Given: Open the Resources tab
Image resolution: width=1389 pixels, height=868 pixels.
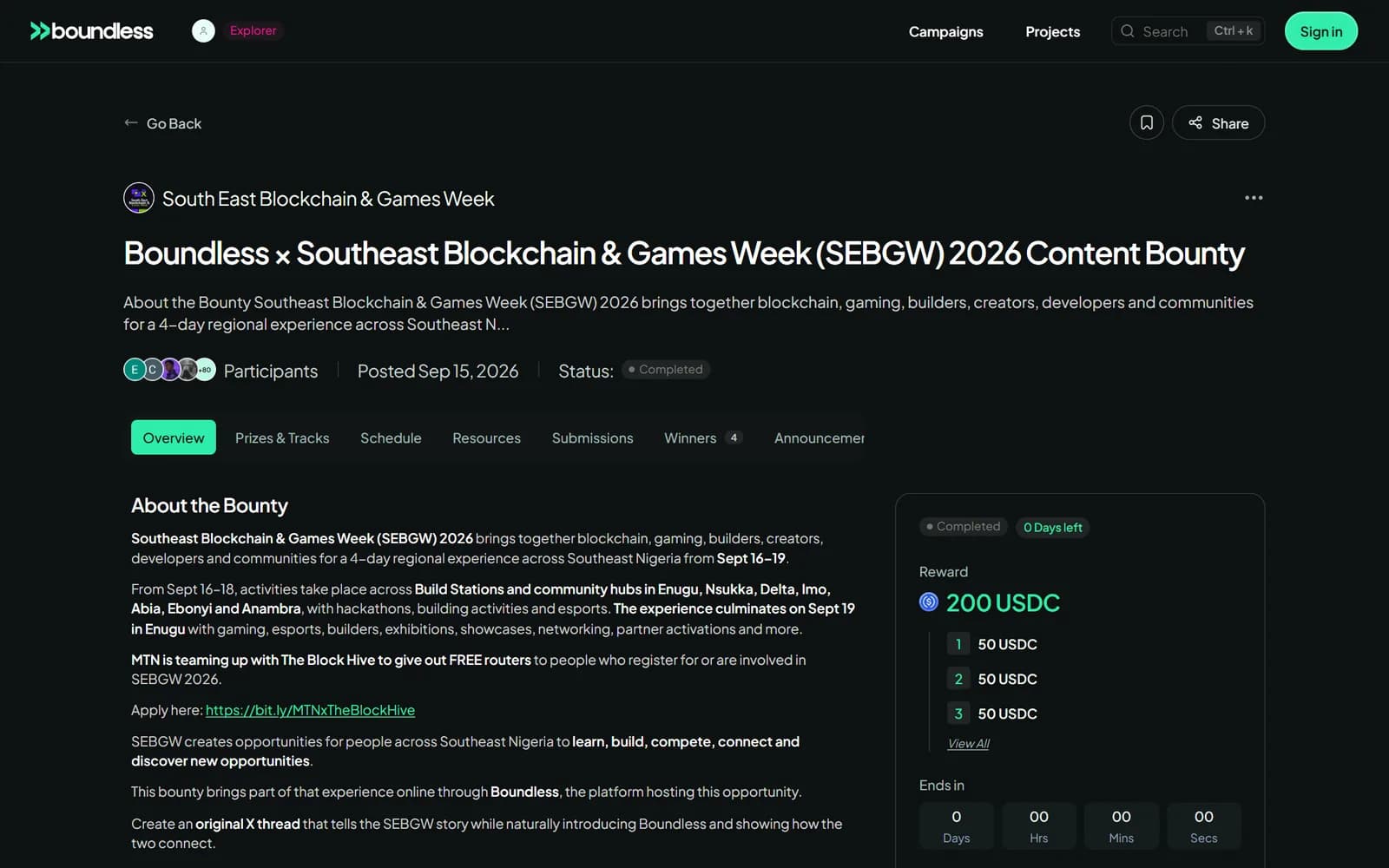Looking at the screenshot, I should click(x=486, y=438).
